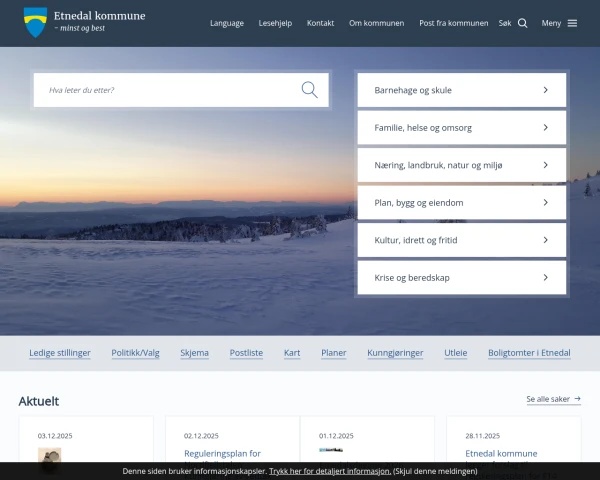Open Krise og beredskap section
Image resolution: width=600 pixels, height=480 pixels.
tap(461, 278)
